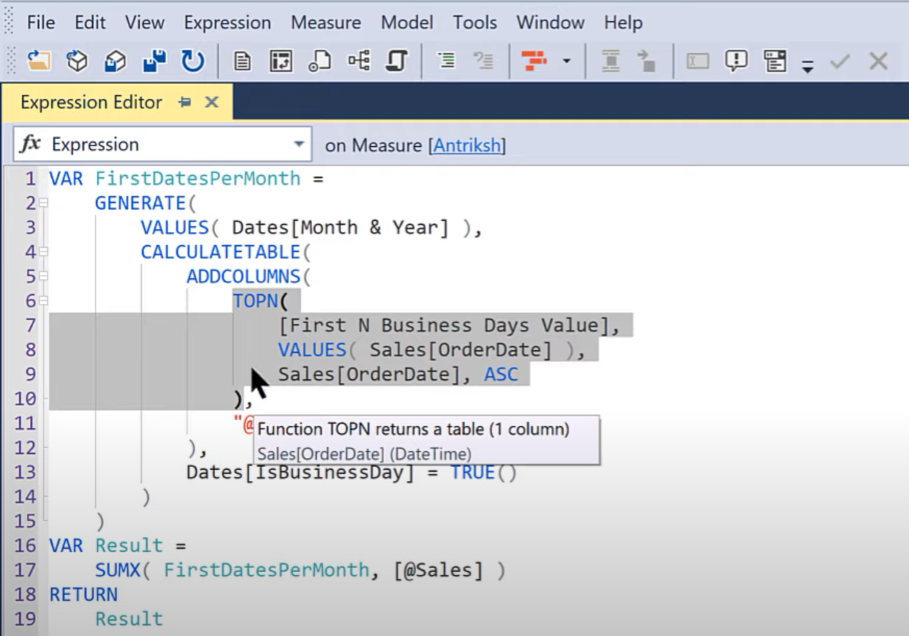The image size is (909, 636).
Task: Click the refresh circular arrow icon
Action: [x=192, y=61]
